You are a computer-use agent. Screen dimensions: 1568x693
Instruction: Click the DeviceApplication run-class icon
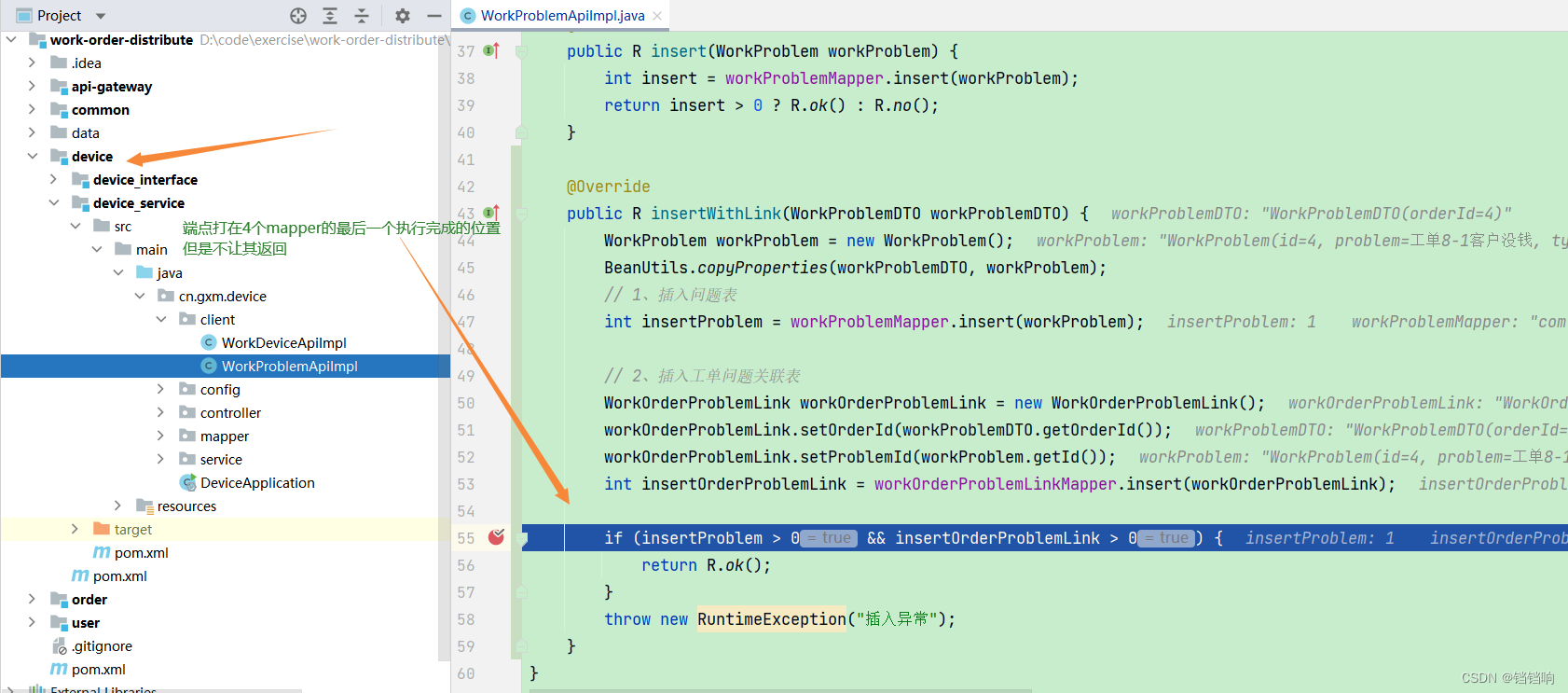(x=188, y=482)
